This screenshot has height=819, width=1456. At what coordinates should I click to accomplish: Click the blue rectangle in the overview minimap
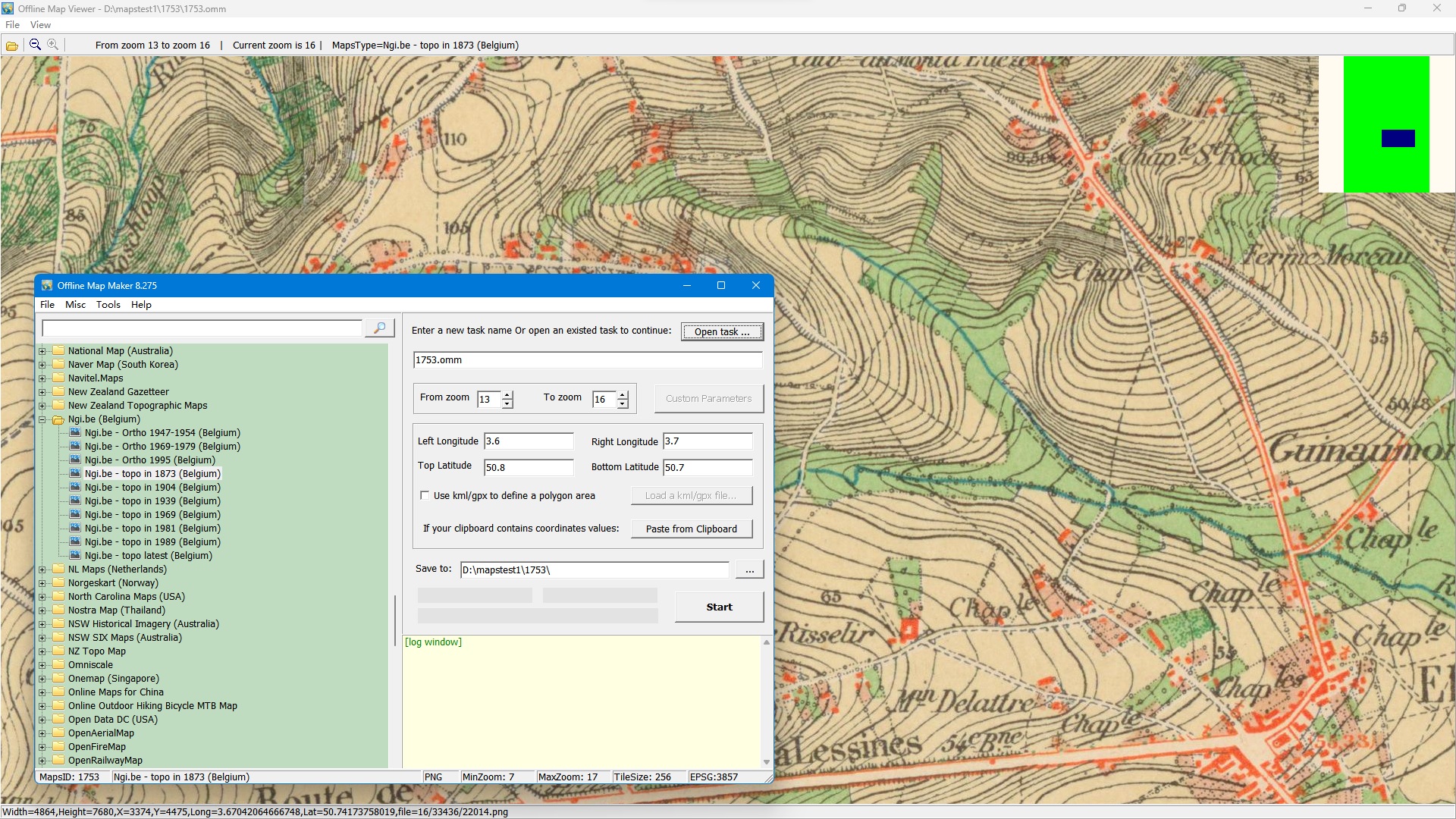pos(1398,138)
